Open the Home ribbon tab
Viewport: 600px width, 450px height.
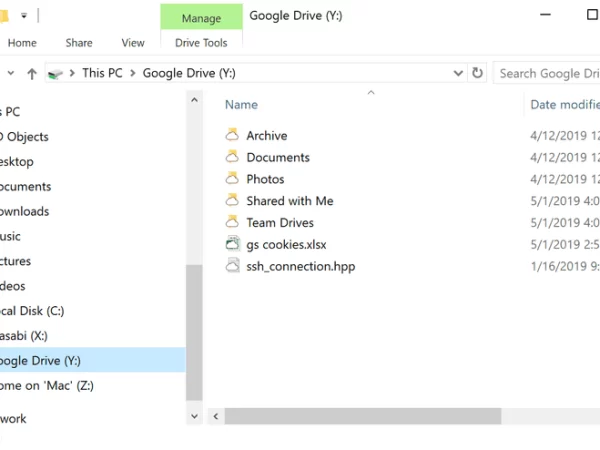pos(22,43)
